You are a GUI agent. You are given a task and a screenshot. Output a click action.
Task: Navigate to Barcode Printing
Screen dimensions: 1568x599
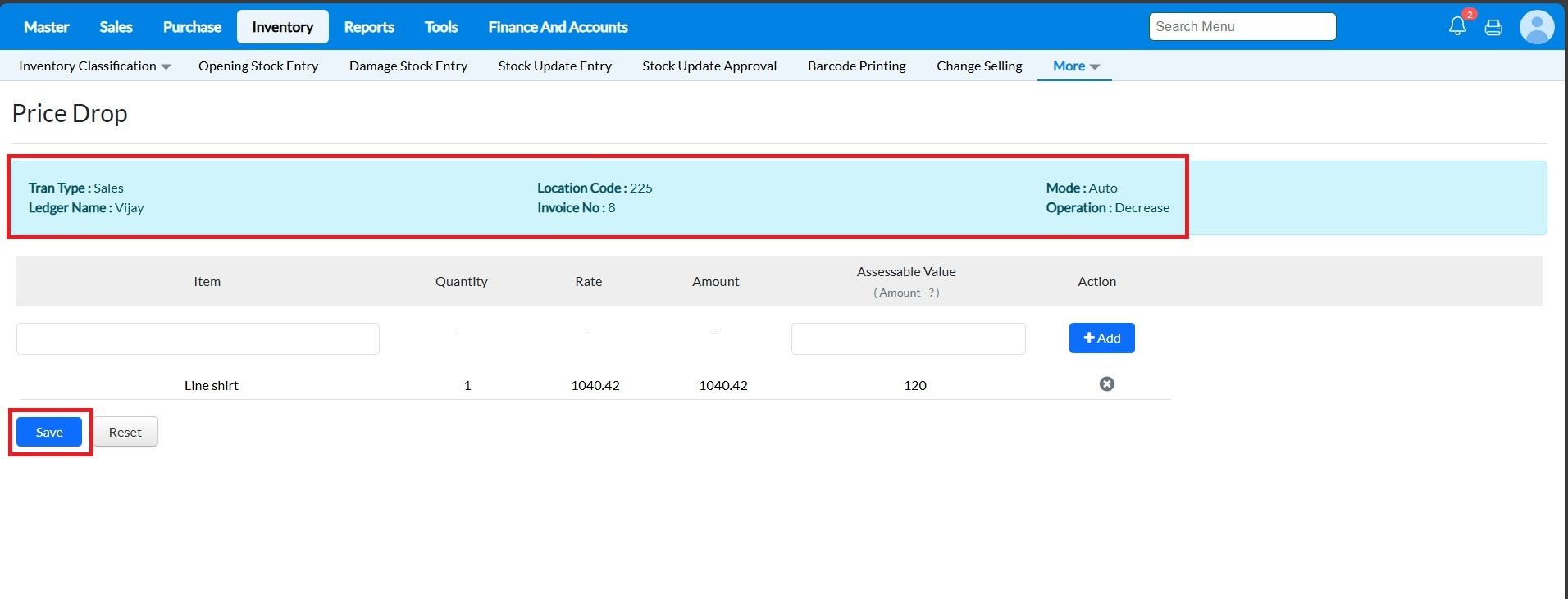(x=856, y=66)
